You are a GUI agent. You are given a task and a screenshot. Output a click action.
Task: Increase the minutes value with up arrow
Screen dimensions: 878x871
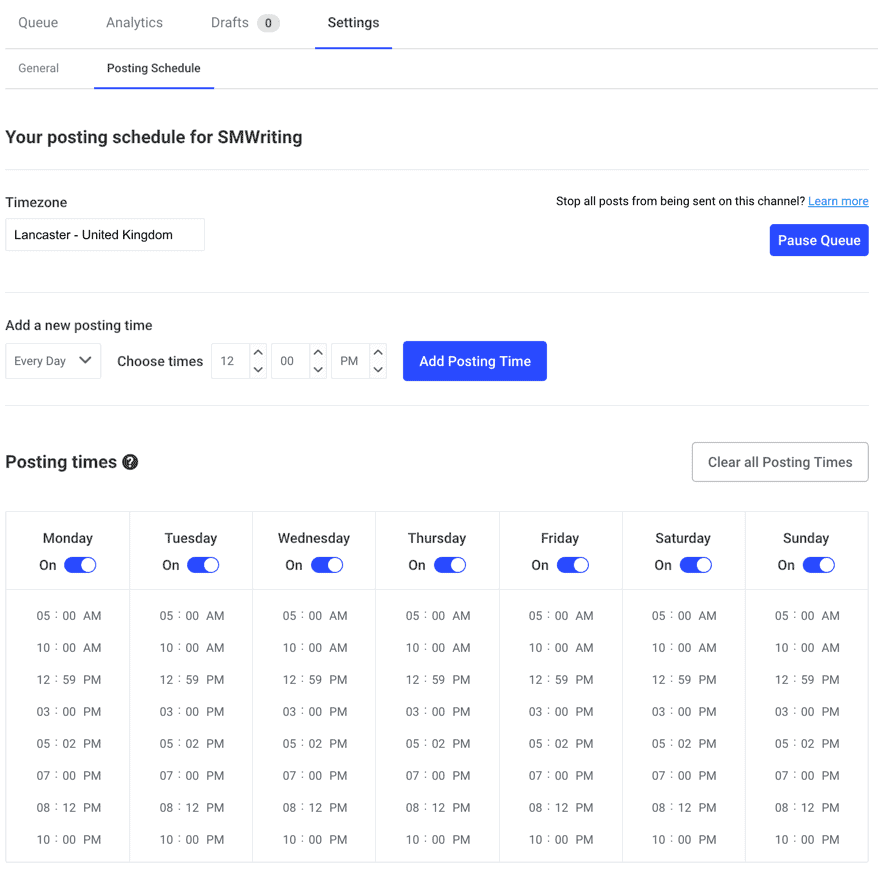[x=318, y=352]
